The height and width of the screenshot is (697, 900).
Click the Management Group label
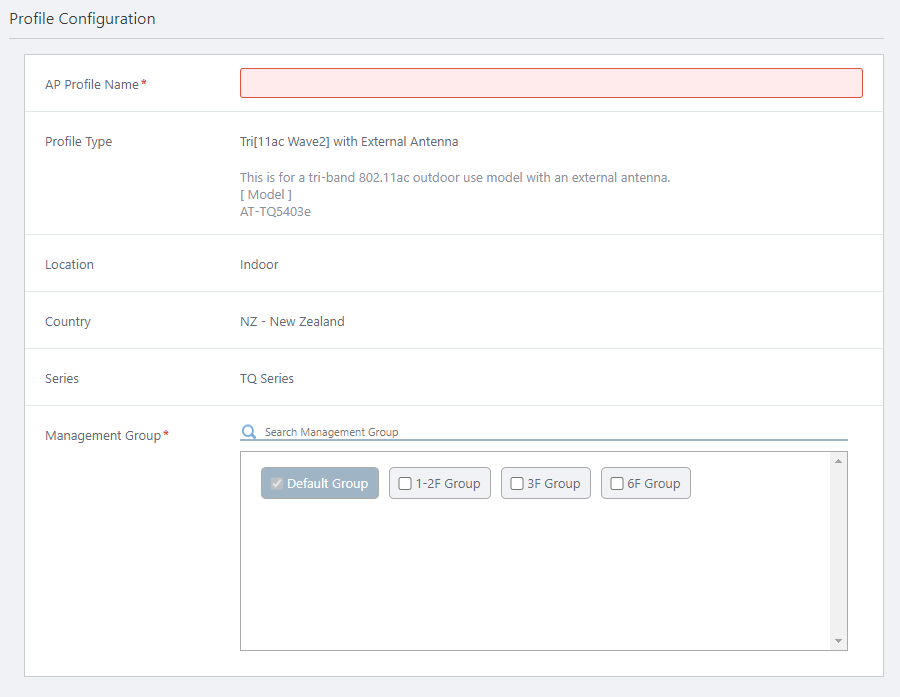(x=103, y=436)
